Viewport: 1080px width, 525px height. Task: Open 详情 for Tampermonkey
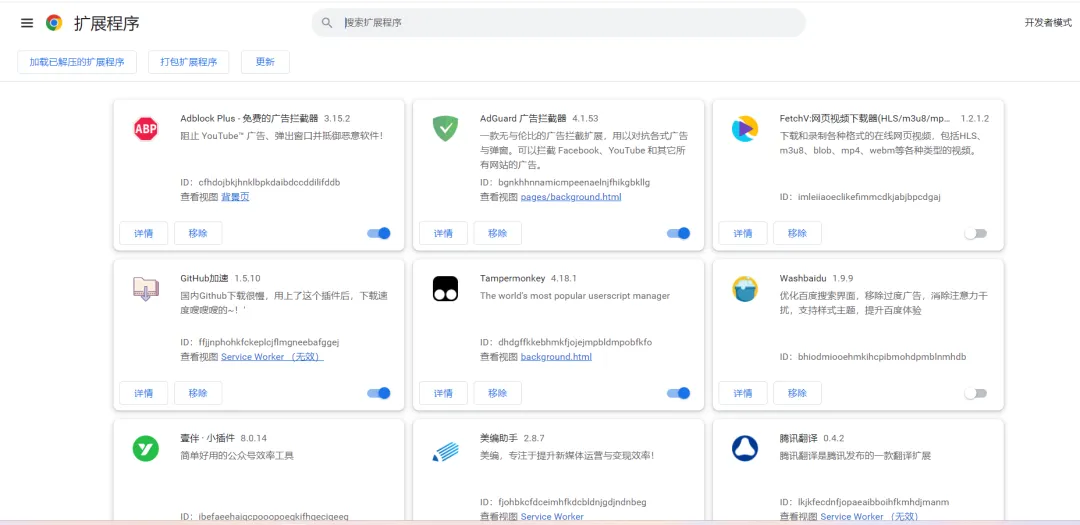pyautogui.click(x=444, y=393)
